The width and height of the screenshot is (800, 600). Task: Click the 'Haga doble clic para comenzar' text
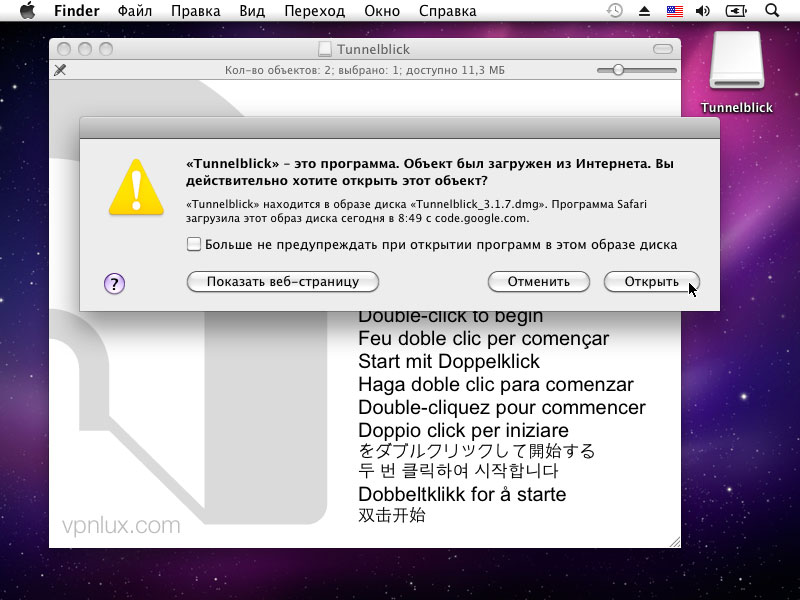[496, 384]
